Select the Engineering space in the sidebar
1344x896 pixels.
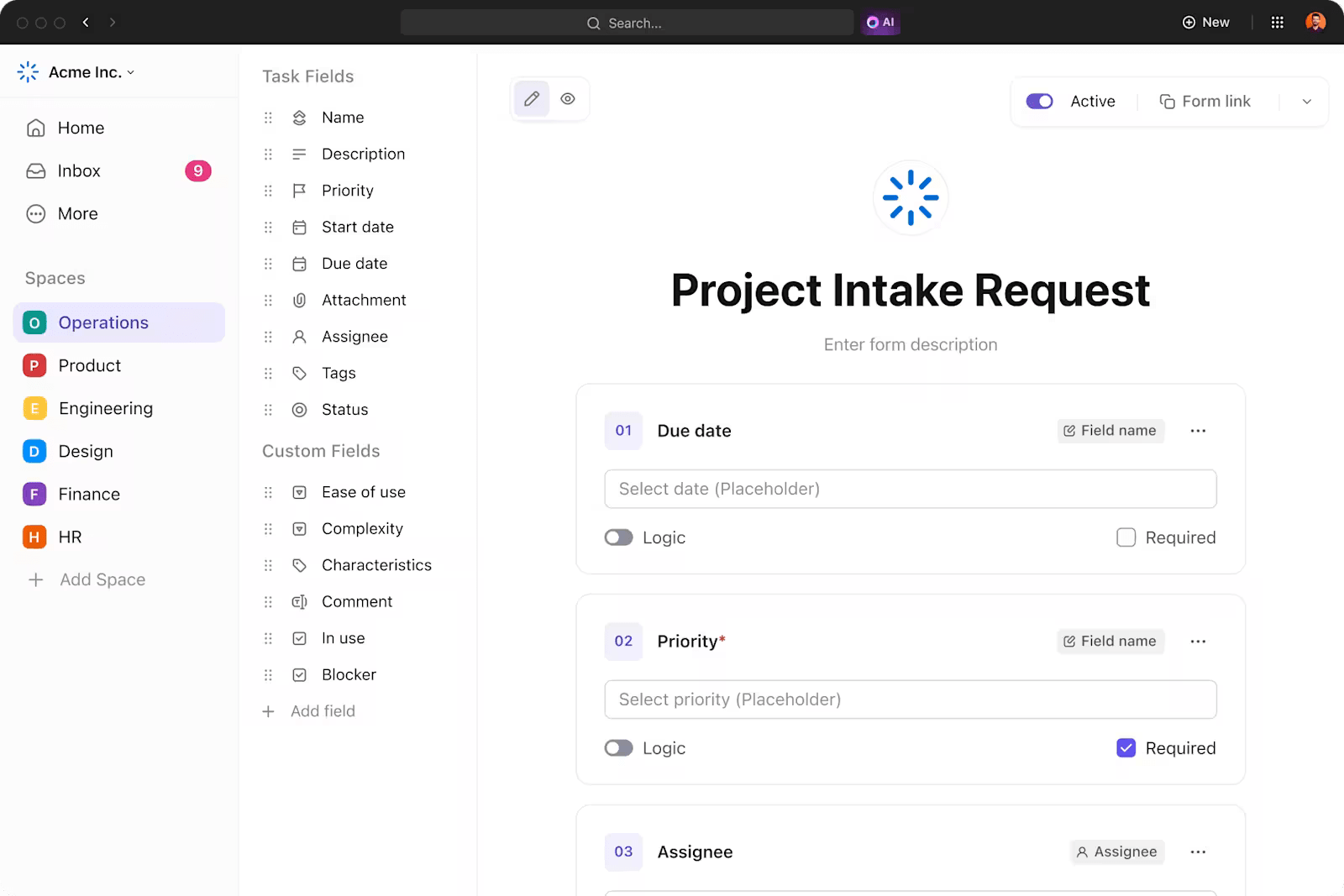coord(106,408)
